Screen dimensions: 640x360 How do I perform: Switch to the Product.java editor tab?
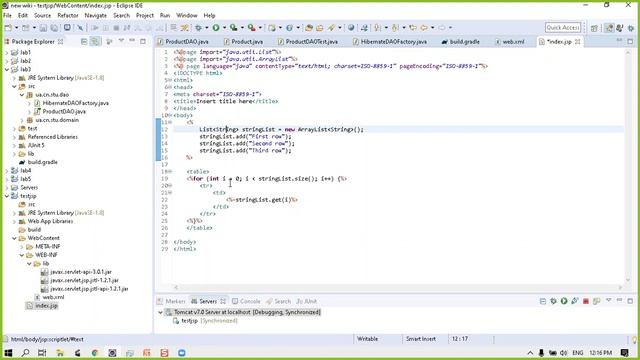pyautogui.click(x=244, y=42)
